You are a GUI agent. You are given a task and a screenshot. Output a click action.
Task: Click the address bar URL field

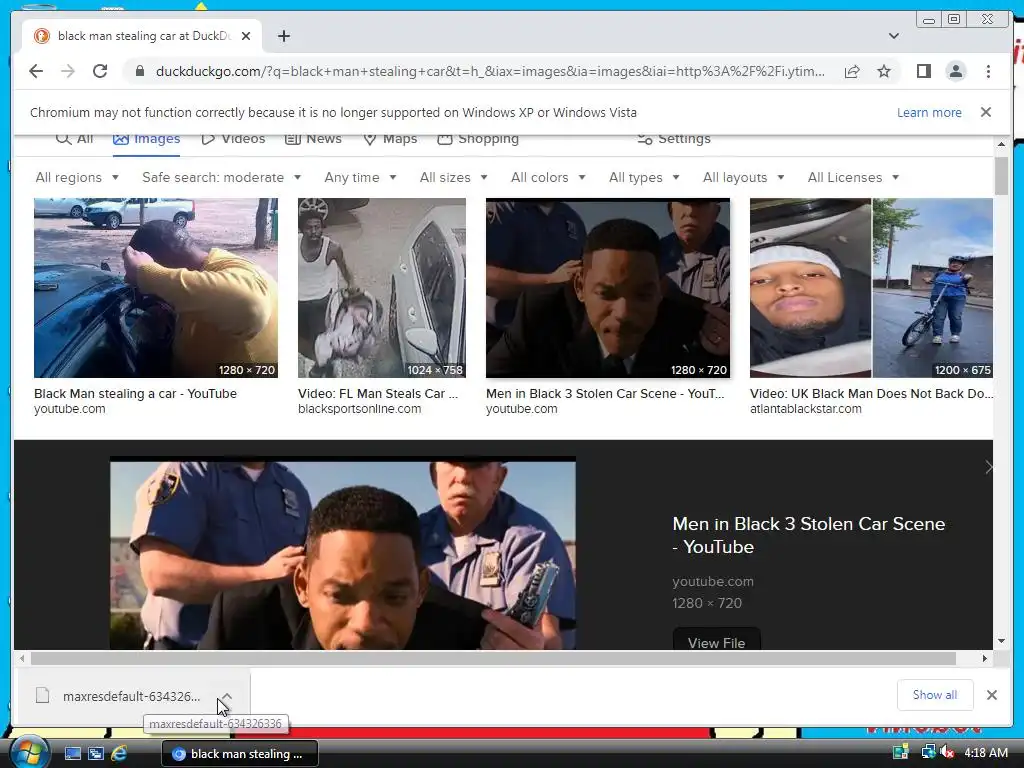pos(490,71)
